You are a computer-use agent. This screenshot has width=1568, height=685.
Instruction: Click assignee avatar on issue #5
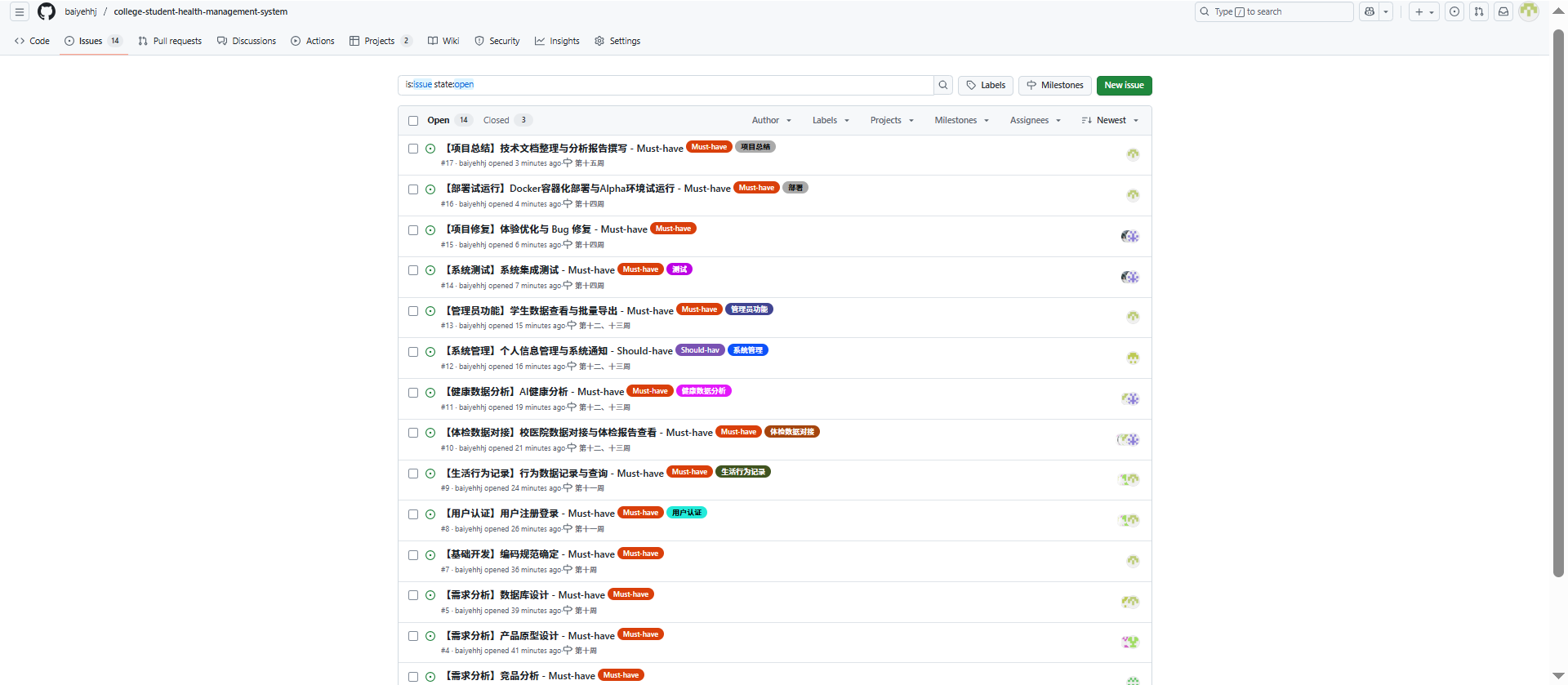tap(1130, 602)
